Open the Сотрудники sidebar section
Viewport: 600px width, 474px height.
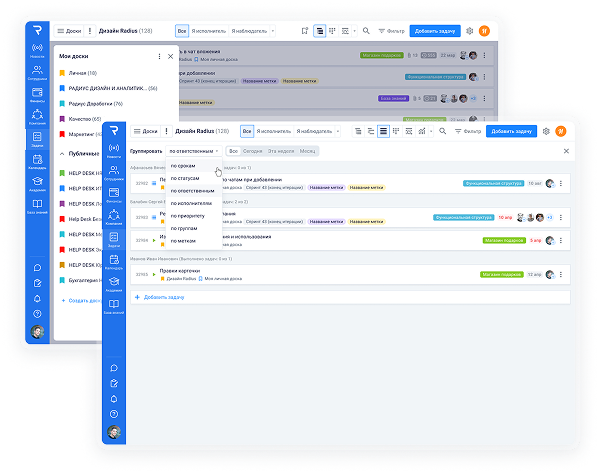point(115,170)
